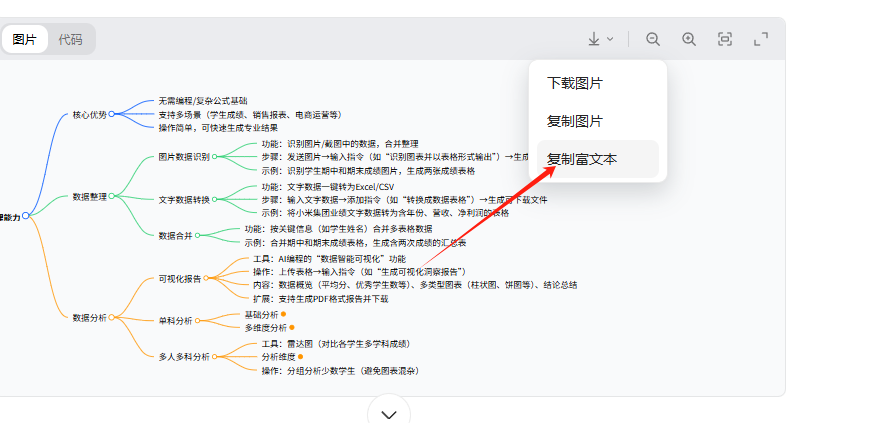The width and height of the screenshot is (885, 423).
Task: Collapse the 图片数据识别 node circle
Action: [214, 156]
